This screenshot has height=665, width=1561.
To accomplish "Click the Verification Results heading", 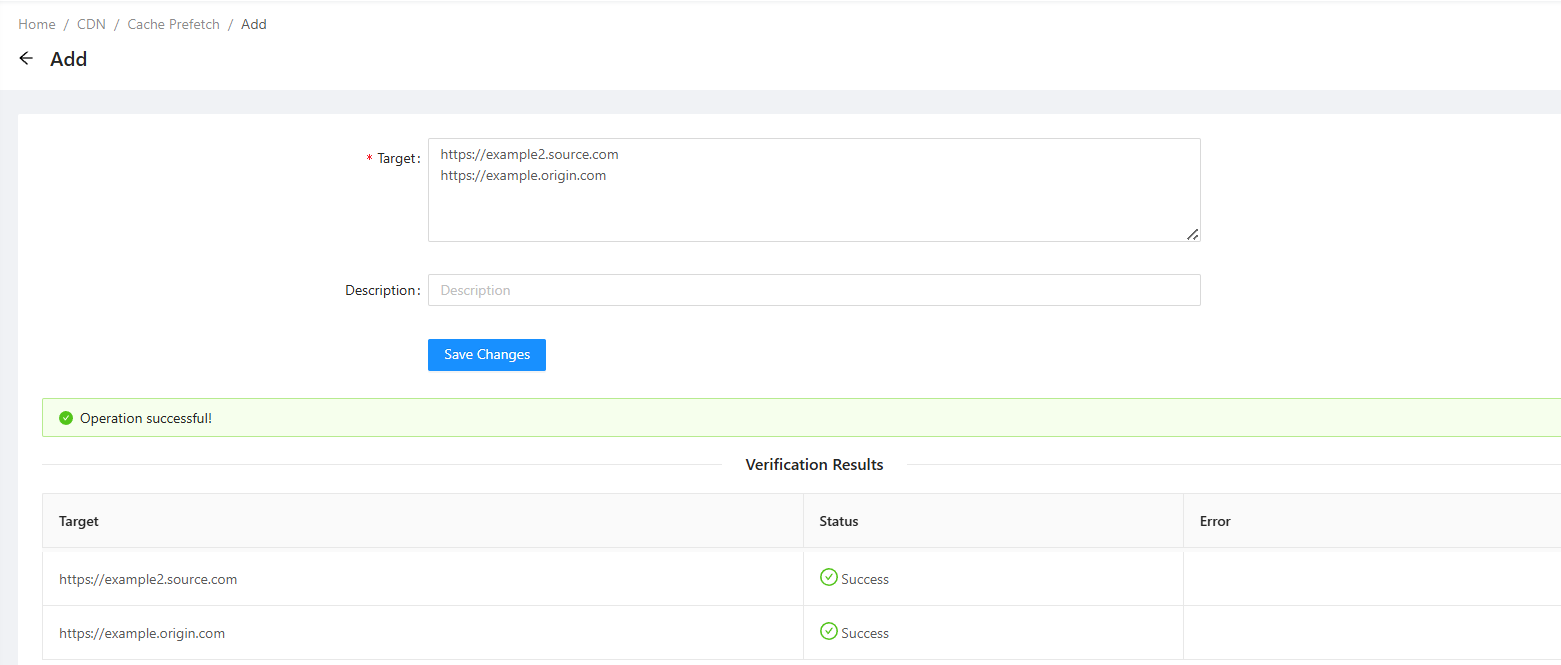I will pos(814,465).
